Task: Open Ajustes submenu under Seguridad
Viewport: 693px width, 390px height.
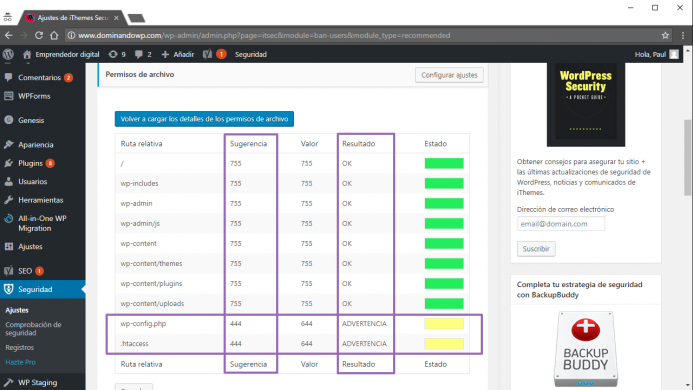Action: click(x=17, y=310)
